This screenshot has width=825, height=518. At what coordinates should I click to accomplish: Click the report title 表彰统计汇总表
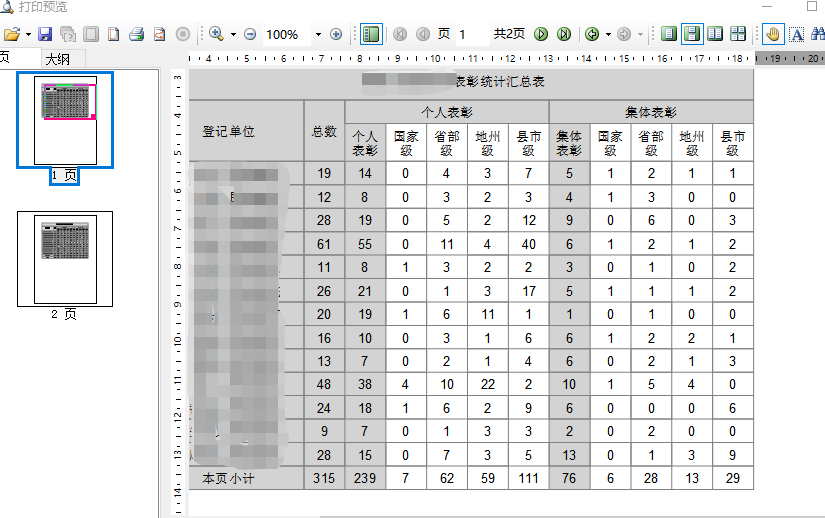(x=499, y=82)
